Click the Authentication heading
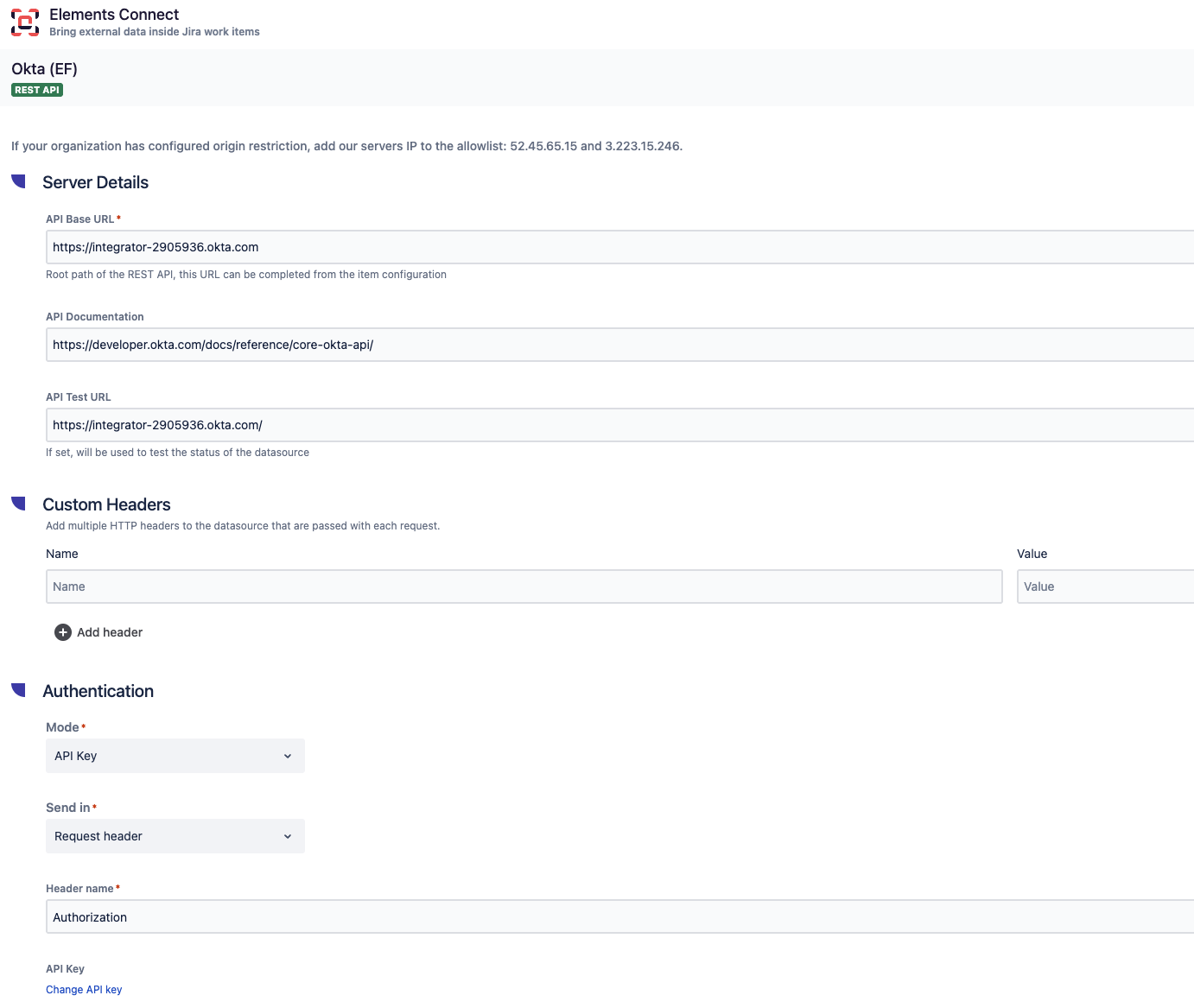Viewport: 1194px width, 1008px height. (98, 691)
